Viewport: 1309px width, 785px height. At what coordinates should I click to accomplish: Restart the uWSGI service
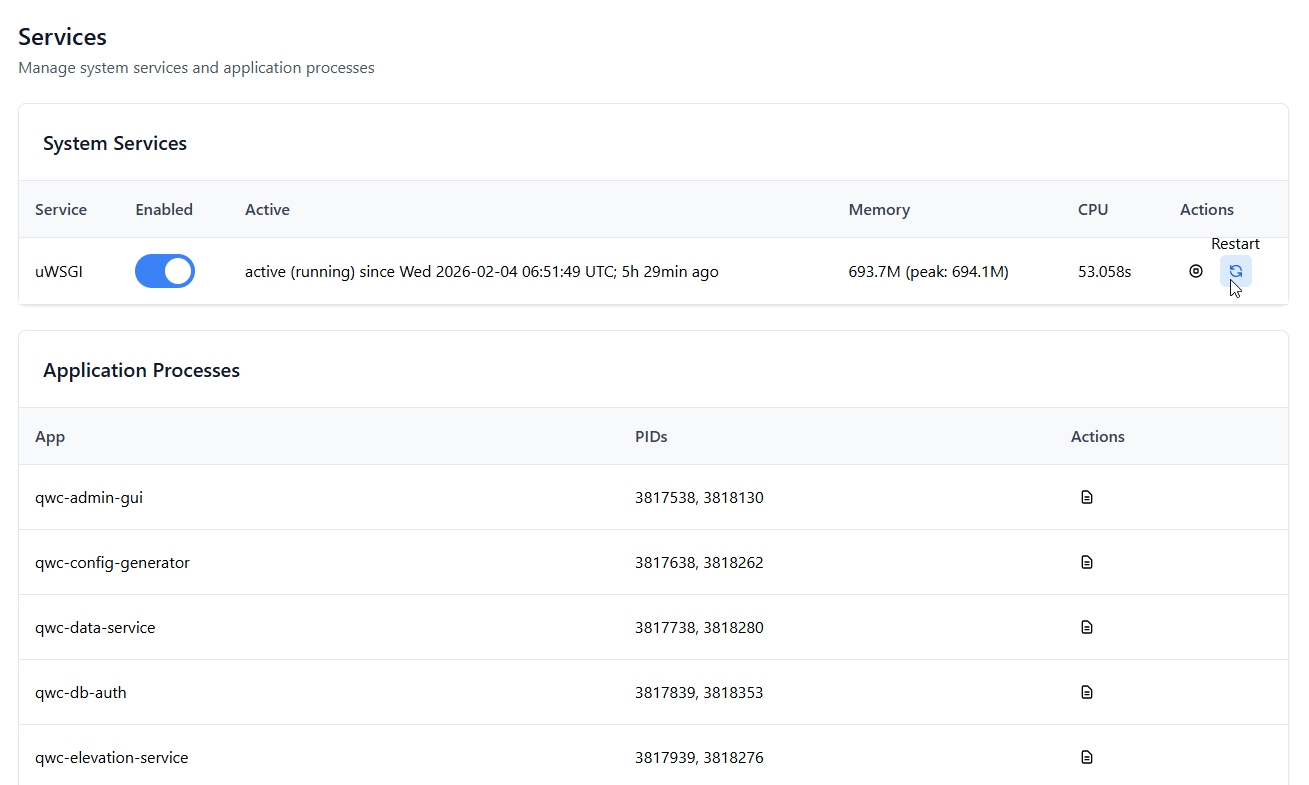(x=1235, y=271)
